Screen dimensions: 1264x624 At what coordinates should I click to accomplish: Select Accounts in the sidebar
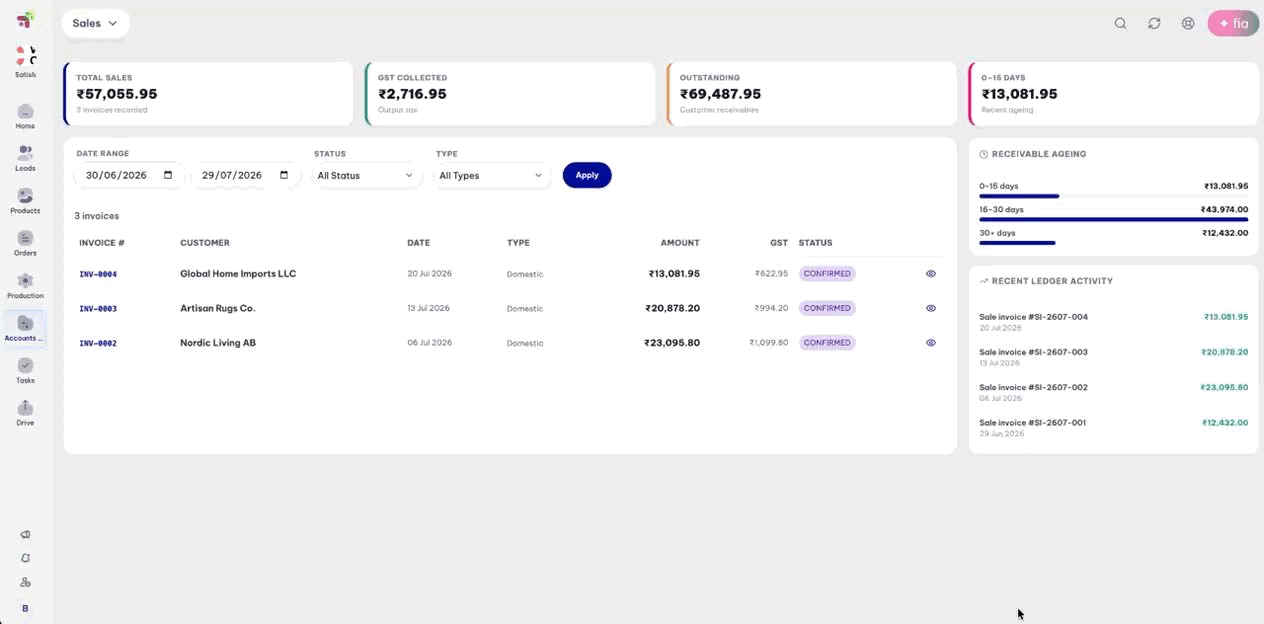click(25, 329)
